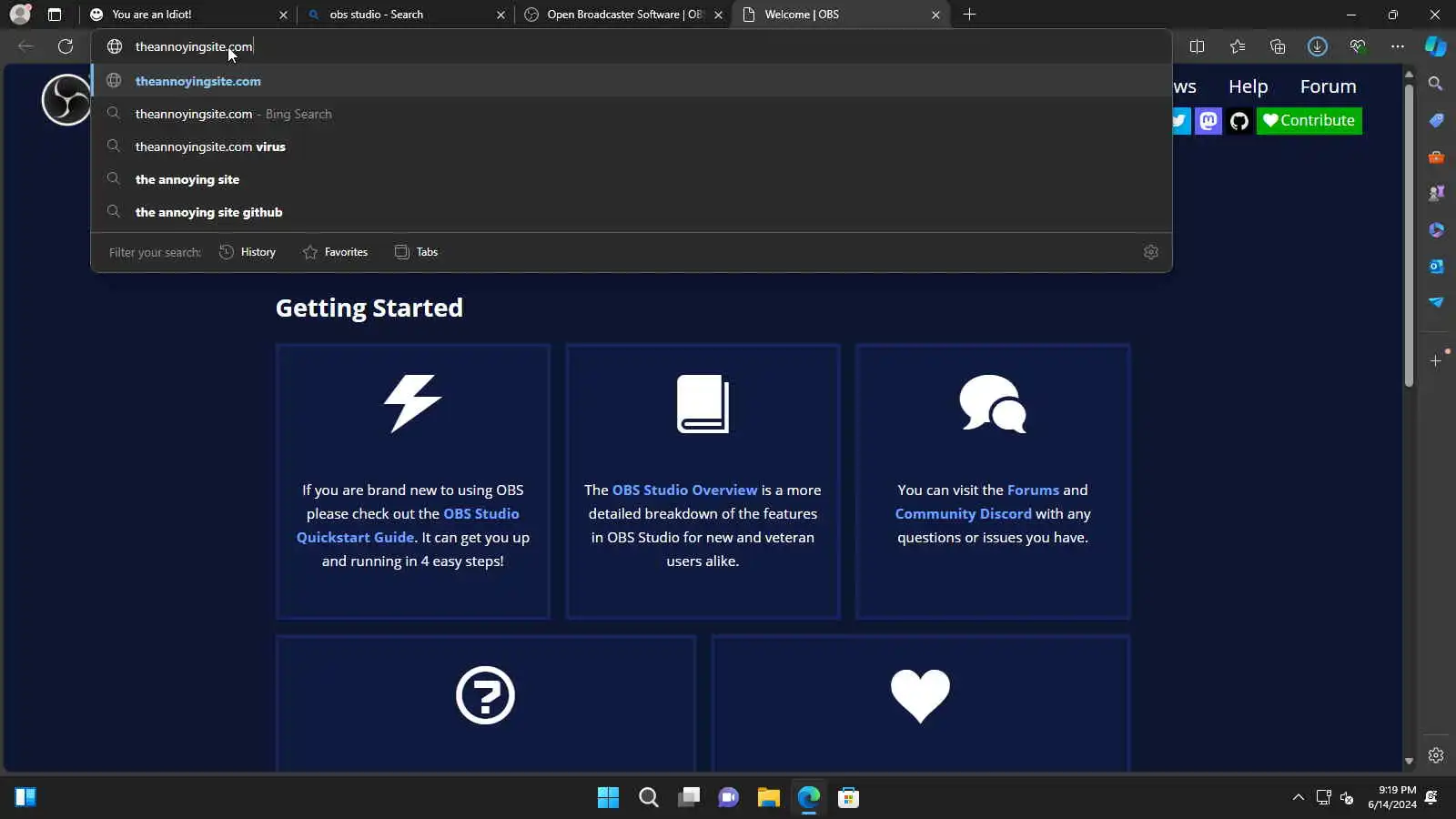Close the 'You are an Idiot!' tab
The height and width of the screenshot is (819, 1456).
(x=283, y=15)
